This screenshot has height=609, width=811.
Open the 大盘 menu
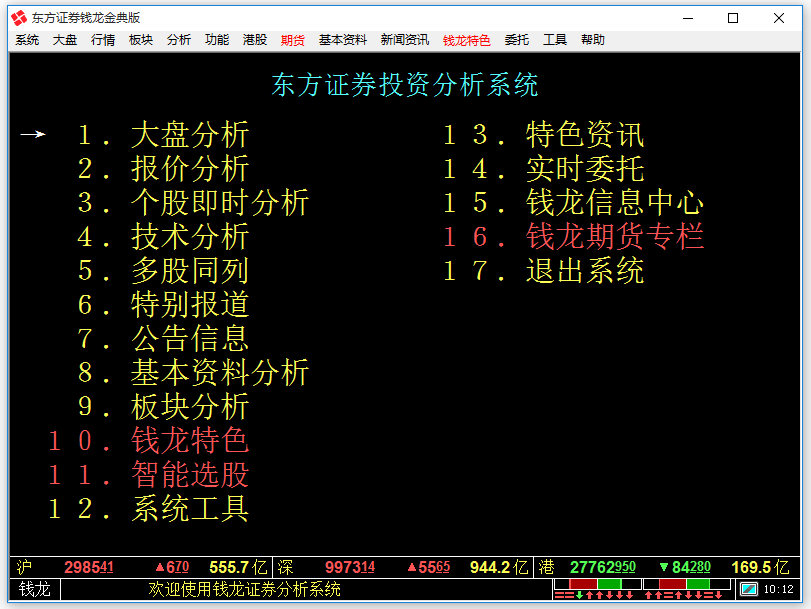65,40
